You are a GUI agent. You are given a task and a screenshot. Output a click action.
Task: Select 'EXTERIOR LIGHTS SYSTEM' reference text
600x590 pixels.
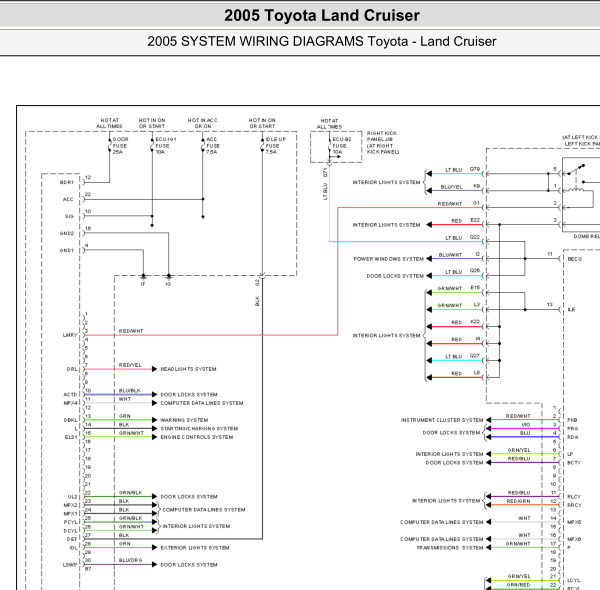click(x=195, y=548)
